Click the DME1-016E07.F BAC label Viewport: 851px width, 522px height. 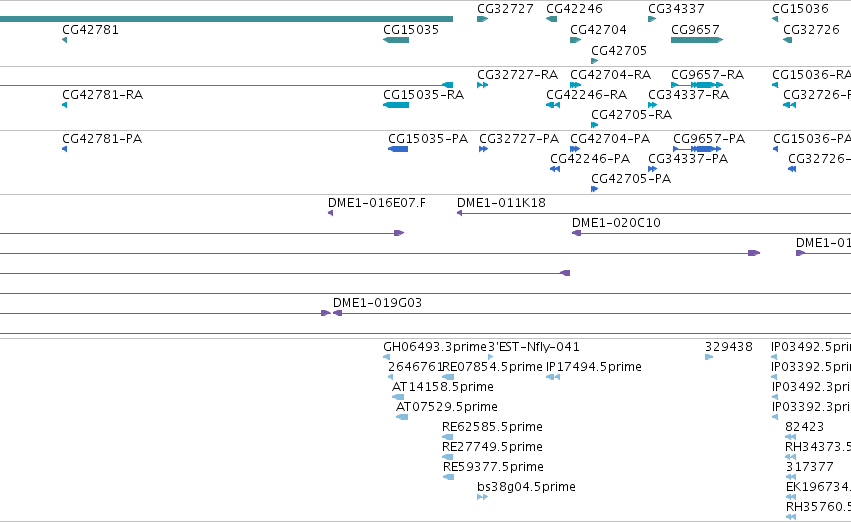click(377, 203)
